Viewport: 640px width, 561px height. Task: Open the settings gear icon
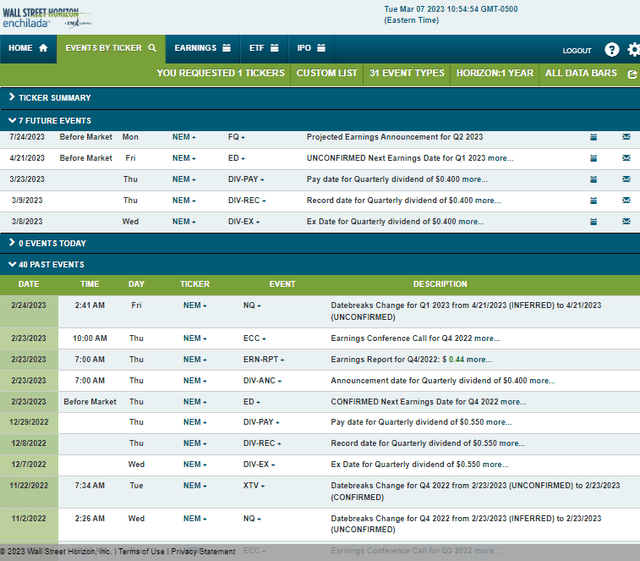coord(634,49)
